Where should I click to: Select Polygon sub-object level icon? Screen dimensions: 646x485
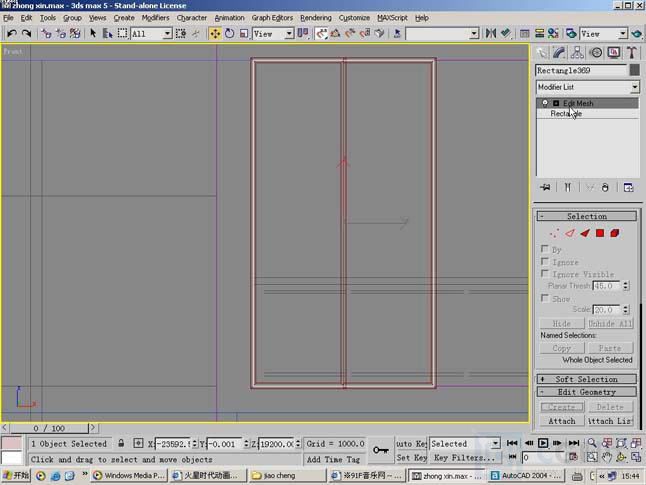click(x=600, y=234)
